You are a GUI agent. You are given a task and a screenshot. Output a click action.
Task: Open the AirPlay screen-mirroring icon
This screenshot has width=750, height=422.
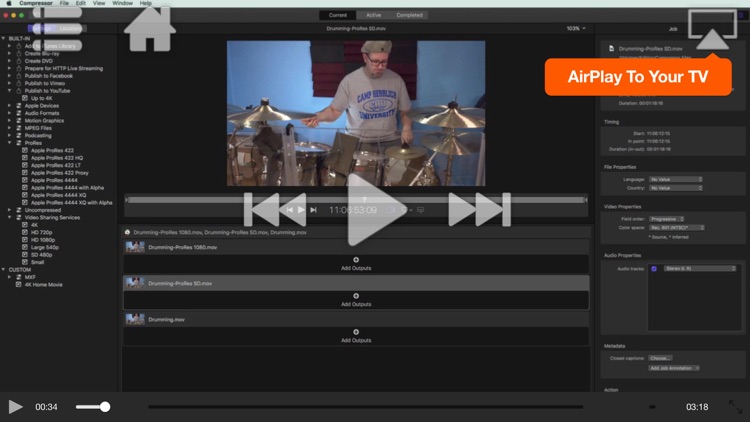click(712, 30)
